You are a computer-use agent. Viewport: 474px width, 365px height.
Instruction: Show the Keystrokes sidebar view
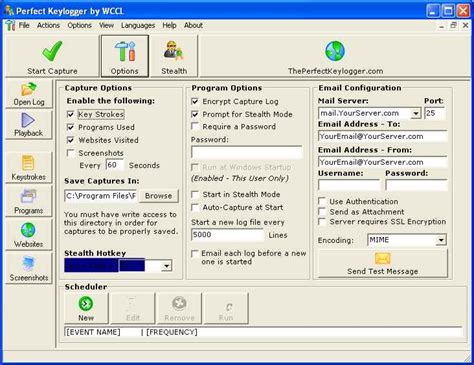click(29, 168)
